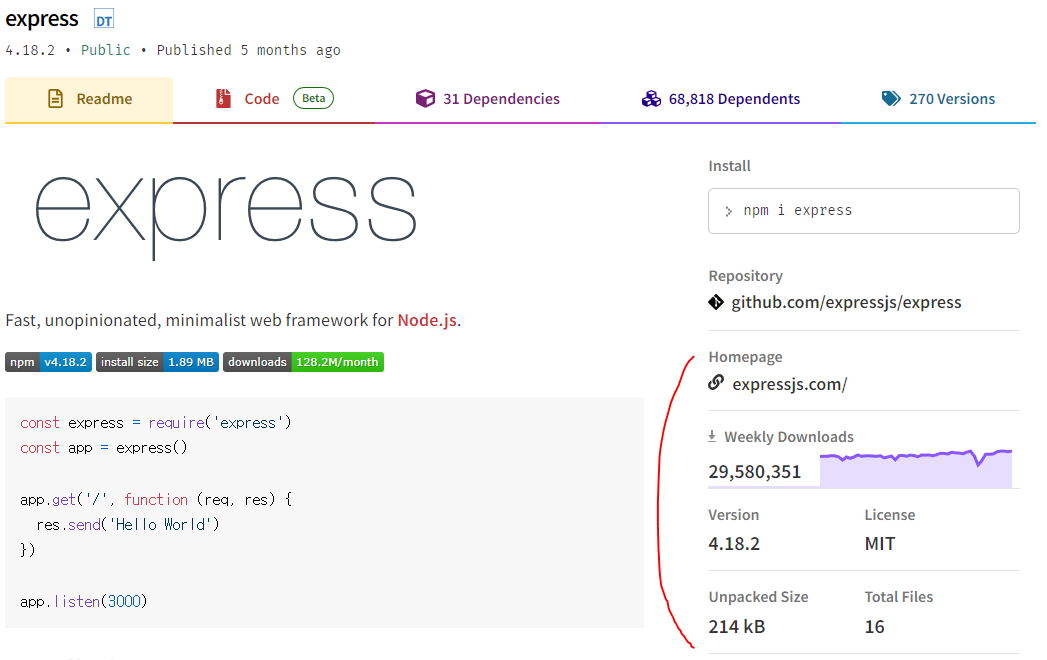Click the Public label under package name

pyautogui.click(x=106, y=50)
